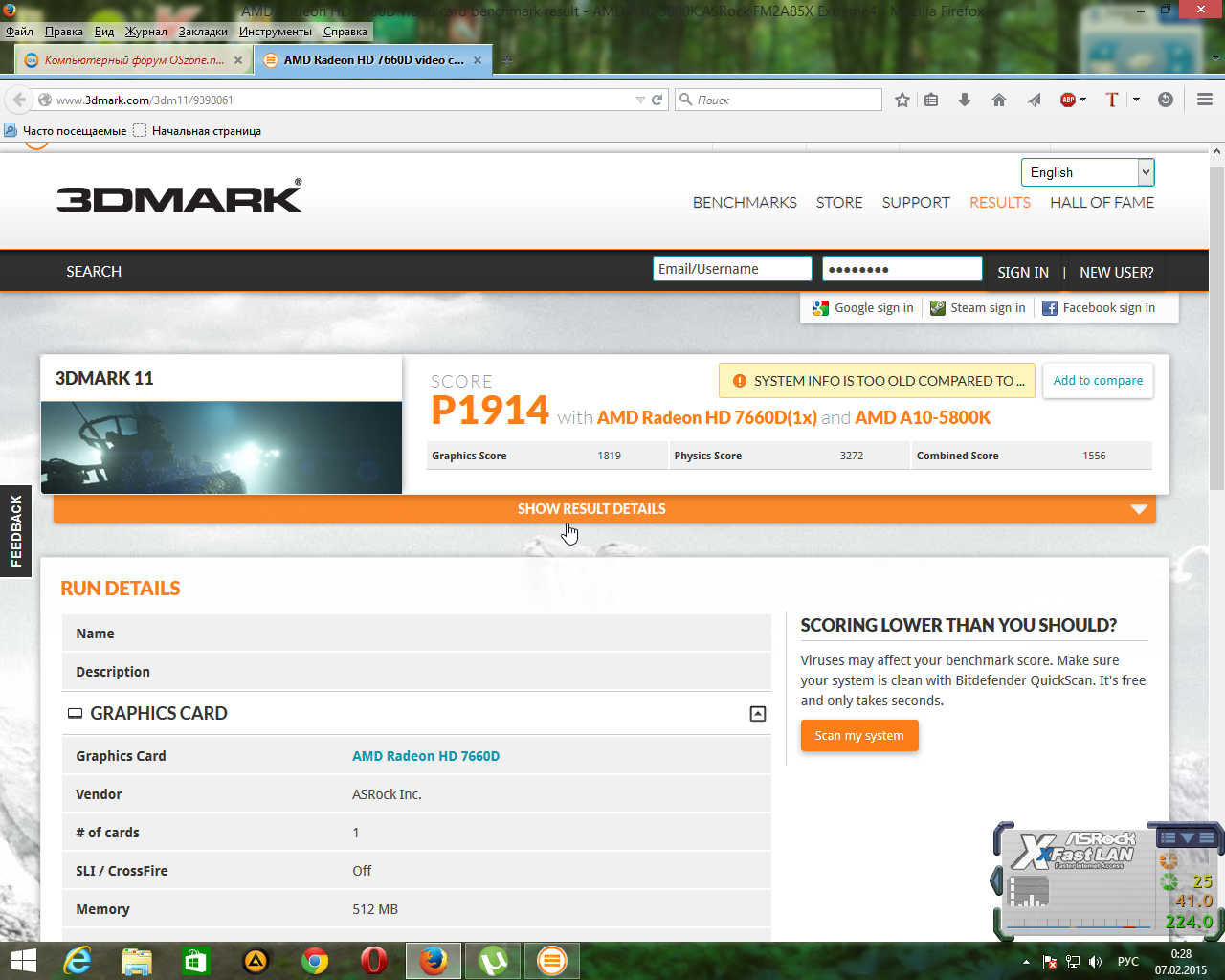Open the Action Center flag tray icon

click(x=1050, y=961)
